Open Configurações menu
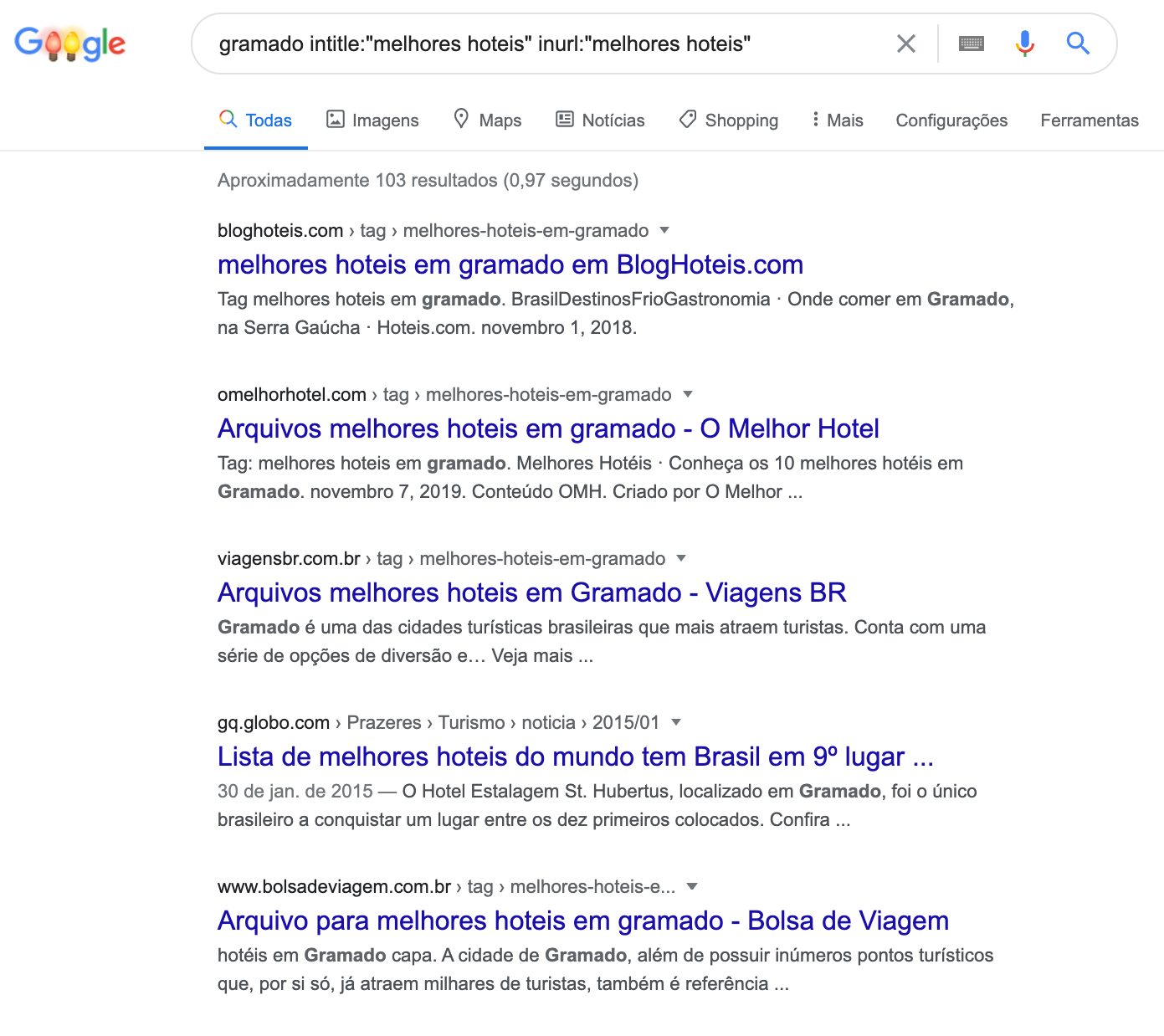Image resolution: width=1164 pixels, height=1036 pixels. (951, 121)
